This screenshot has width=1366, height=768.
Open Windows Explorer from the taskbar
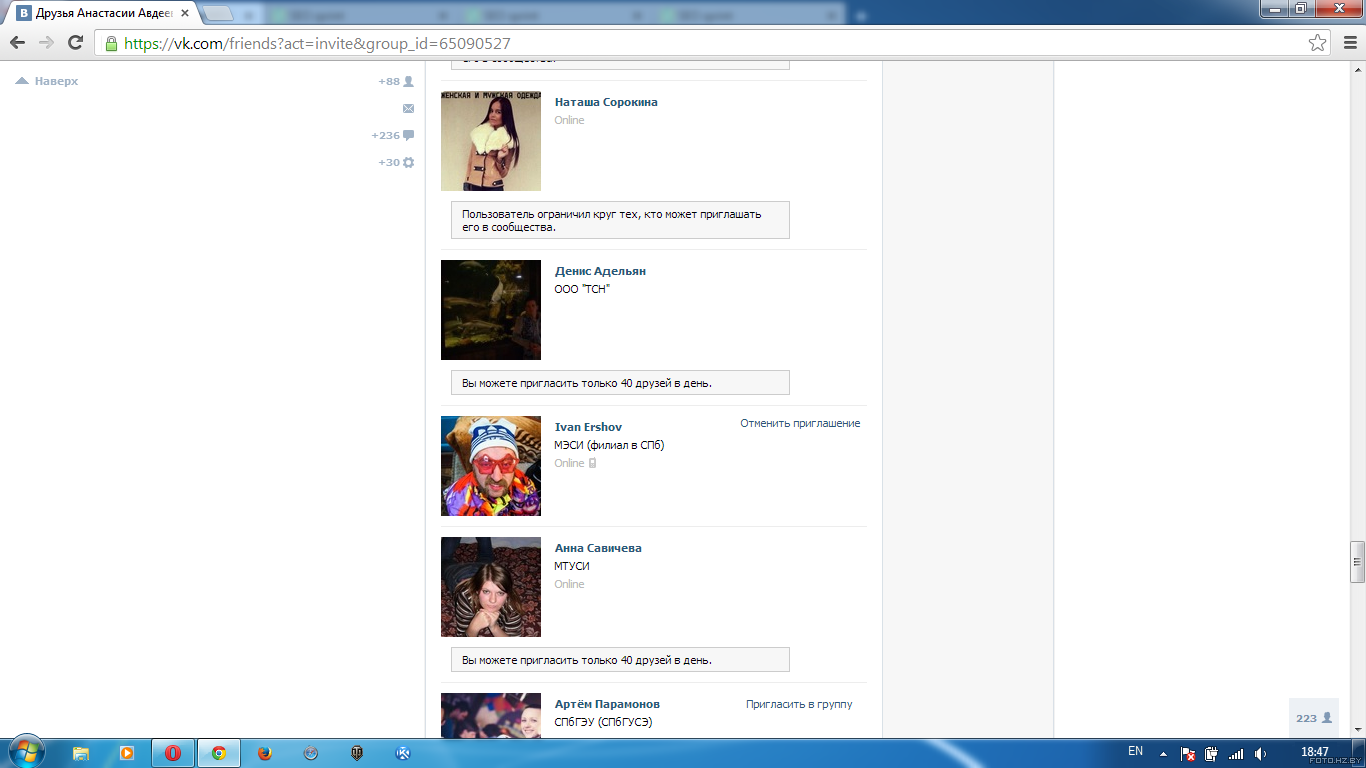point(81,753)
